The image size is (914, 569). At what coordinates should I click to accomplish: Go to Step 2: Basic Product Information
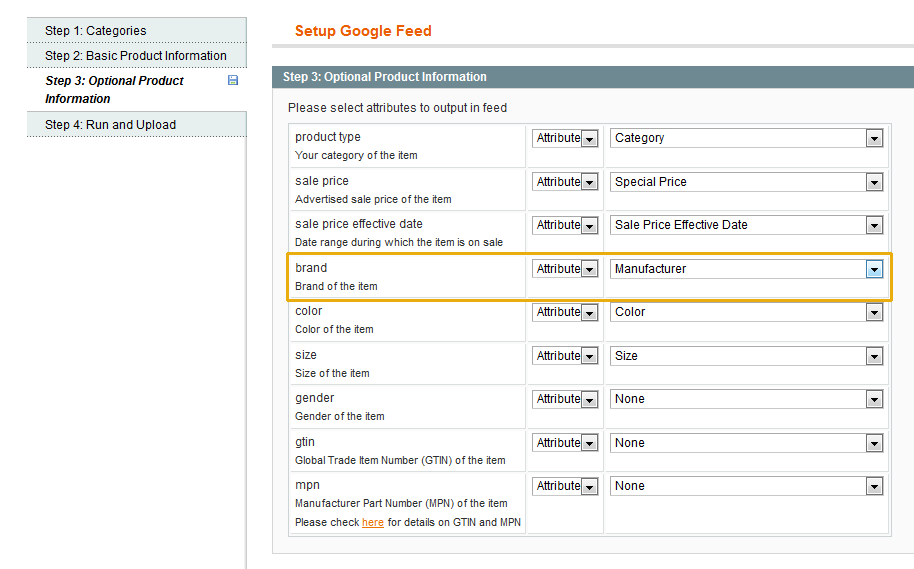(135, 56)
